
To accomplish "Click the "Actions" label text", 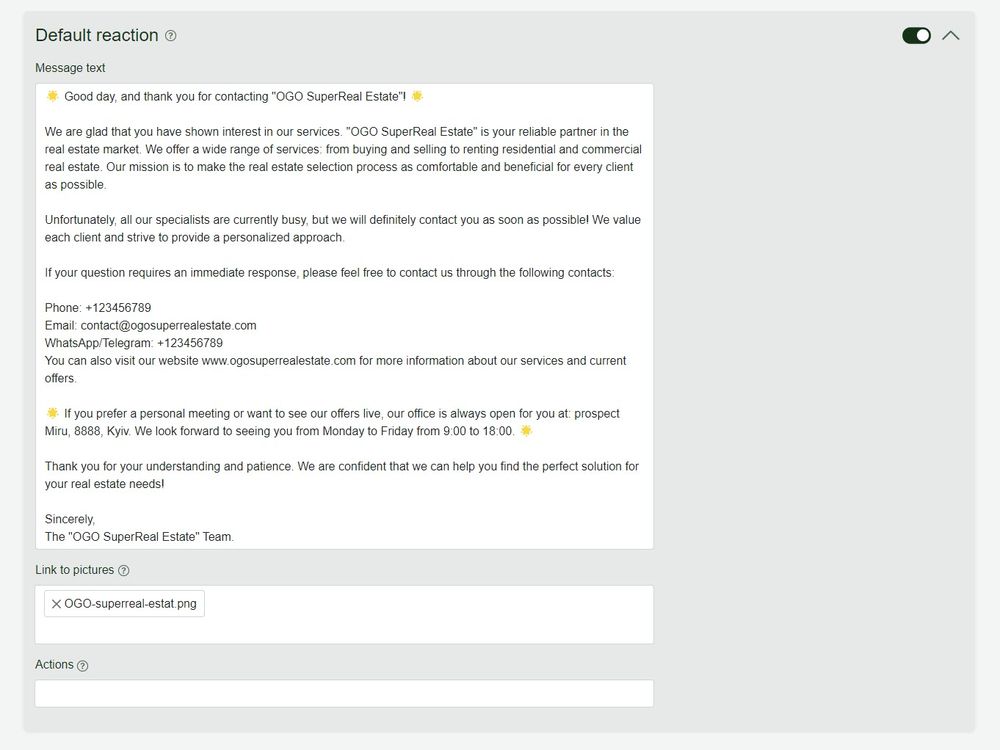I will click(x=54, y=665).
